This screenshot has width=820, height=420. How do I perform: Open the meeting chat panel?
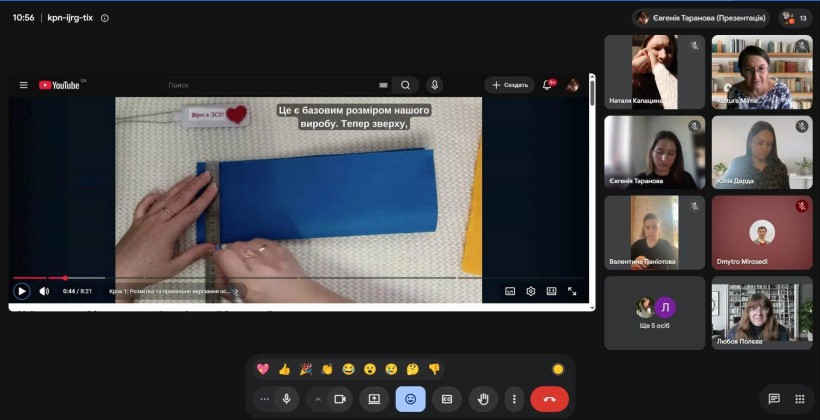775,399
